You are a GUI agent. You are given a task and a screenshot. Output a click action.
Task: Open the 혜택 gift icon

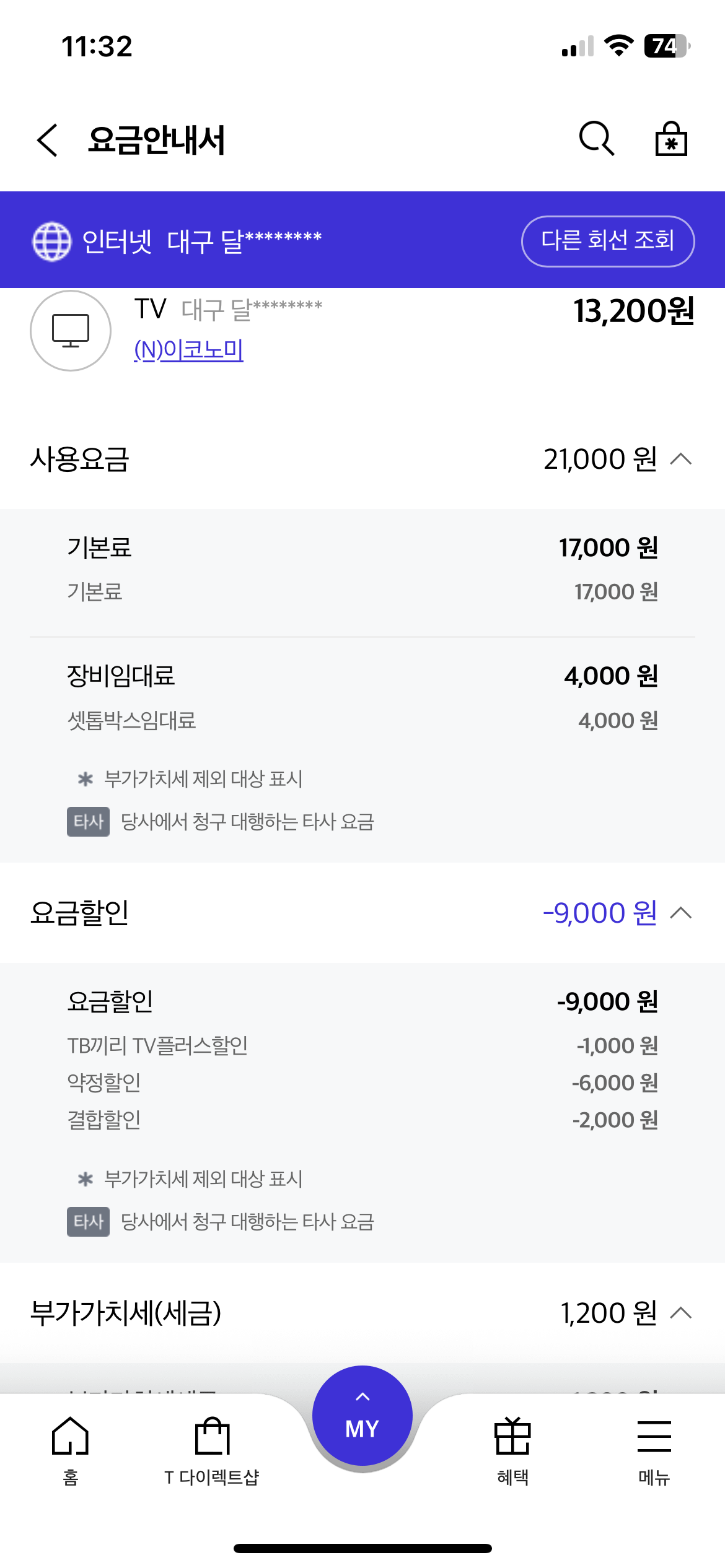512,1435
